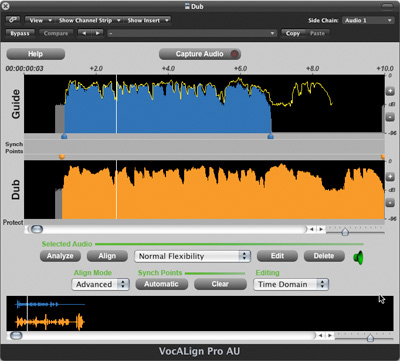Zoom out Dub waveform with minus button
Screen dimensions: 400x361
pyautogui.click(x=390, y=202)
